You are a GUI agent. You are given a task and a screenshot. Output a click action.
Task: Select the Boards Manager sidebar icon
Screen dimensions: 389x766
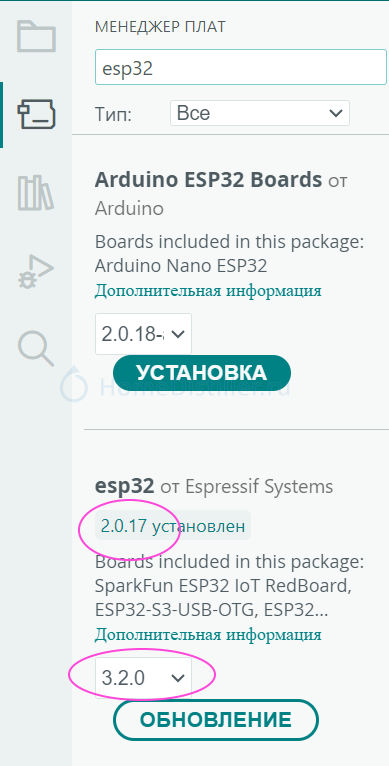pyautogui.click(x=36, y=114)
